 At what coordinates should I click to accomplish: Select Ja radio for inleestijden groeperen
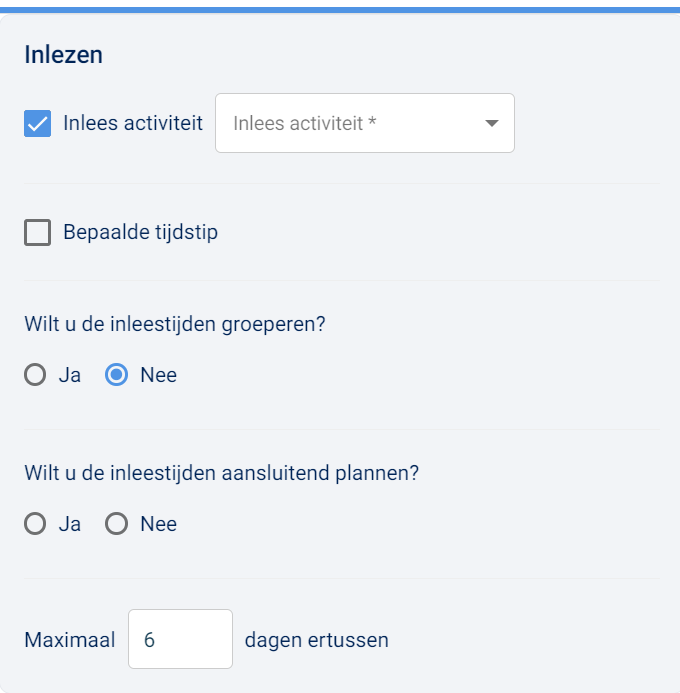pos(35,375)
